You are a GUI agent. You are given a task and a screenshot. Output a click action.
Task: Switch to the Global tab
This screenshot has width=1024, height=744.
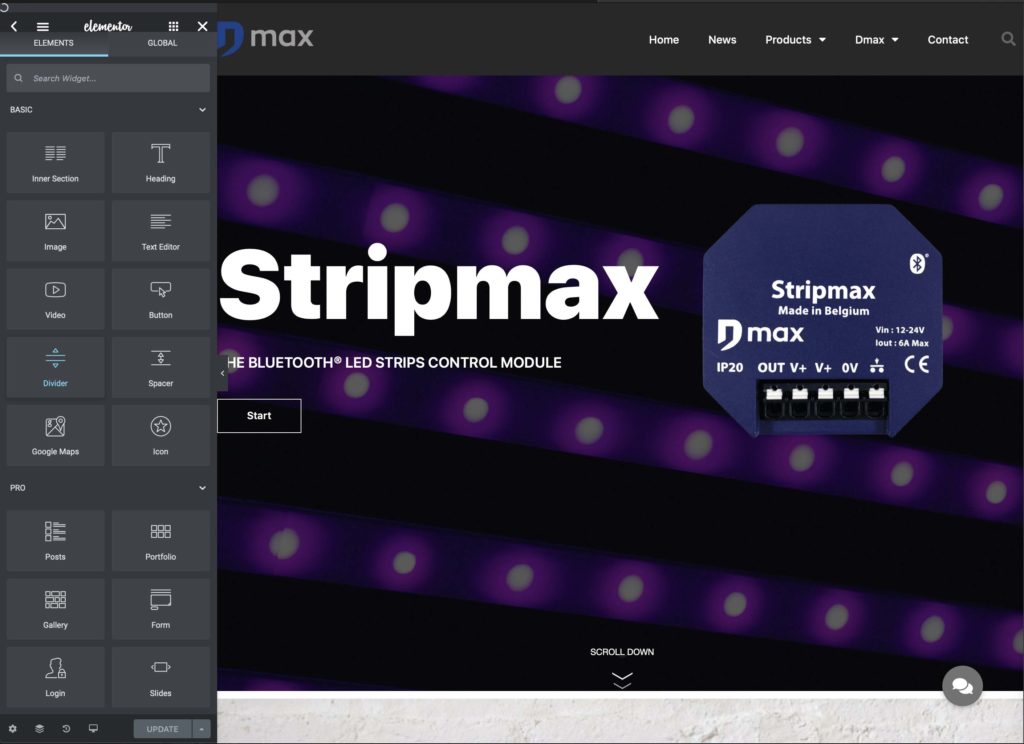(162, 43)
